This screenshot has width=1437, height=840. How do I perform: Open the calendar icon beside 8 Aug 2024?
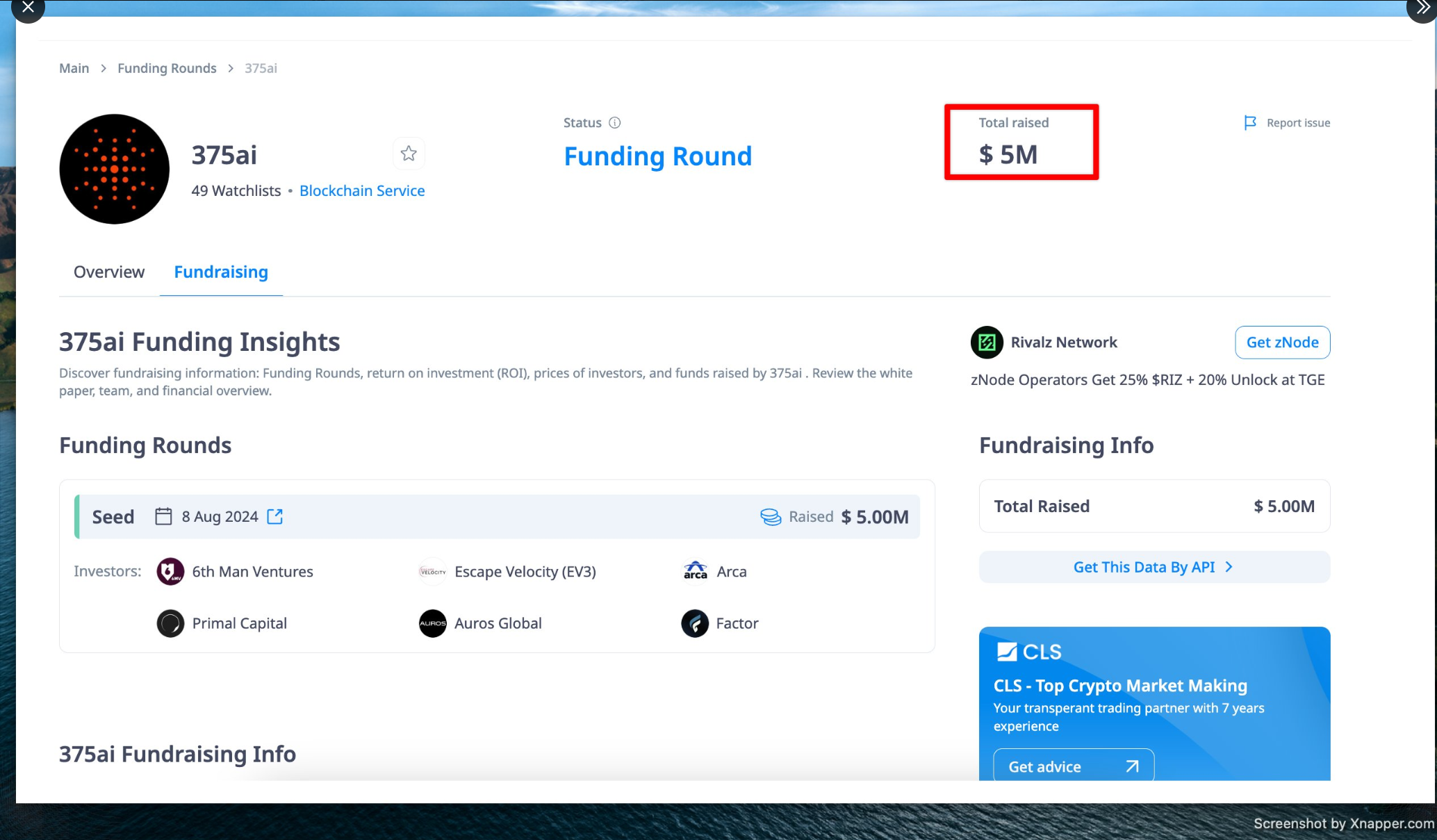click(x=163, y=516)
